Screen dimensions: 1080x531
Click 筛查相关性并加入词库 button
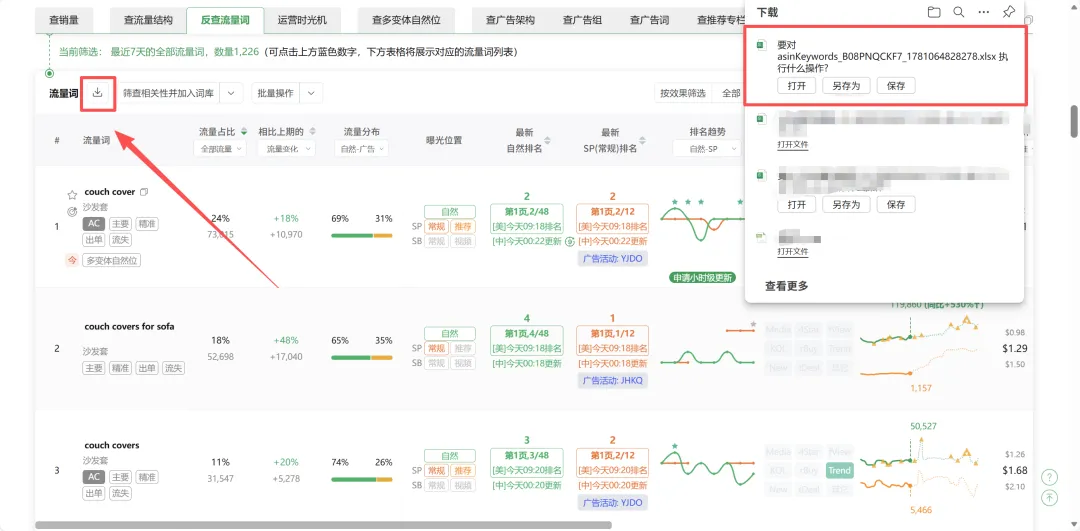[x=168, y=93]
